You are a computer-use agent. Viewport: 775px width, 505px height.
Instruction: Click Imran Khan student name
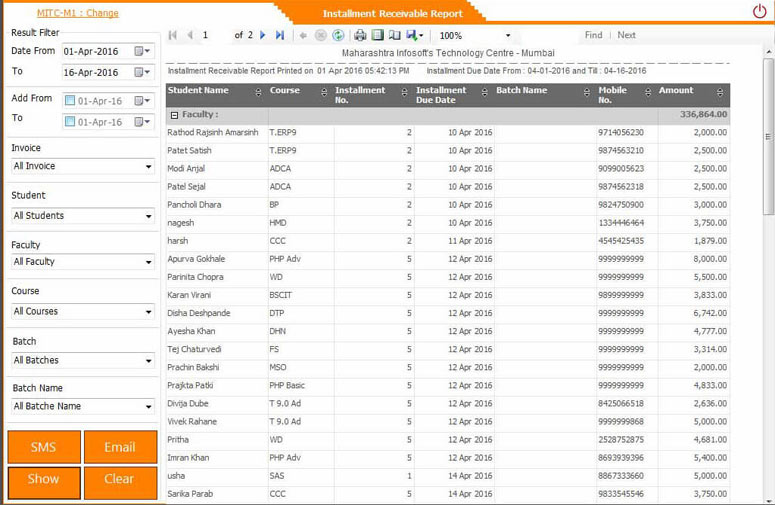coord(188,458)
